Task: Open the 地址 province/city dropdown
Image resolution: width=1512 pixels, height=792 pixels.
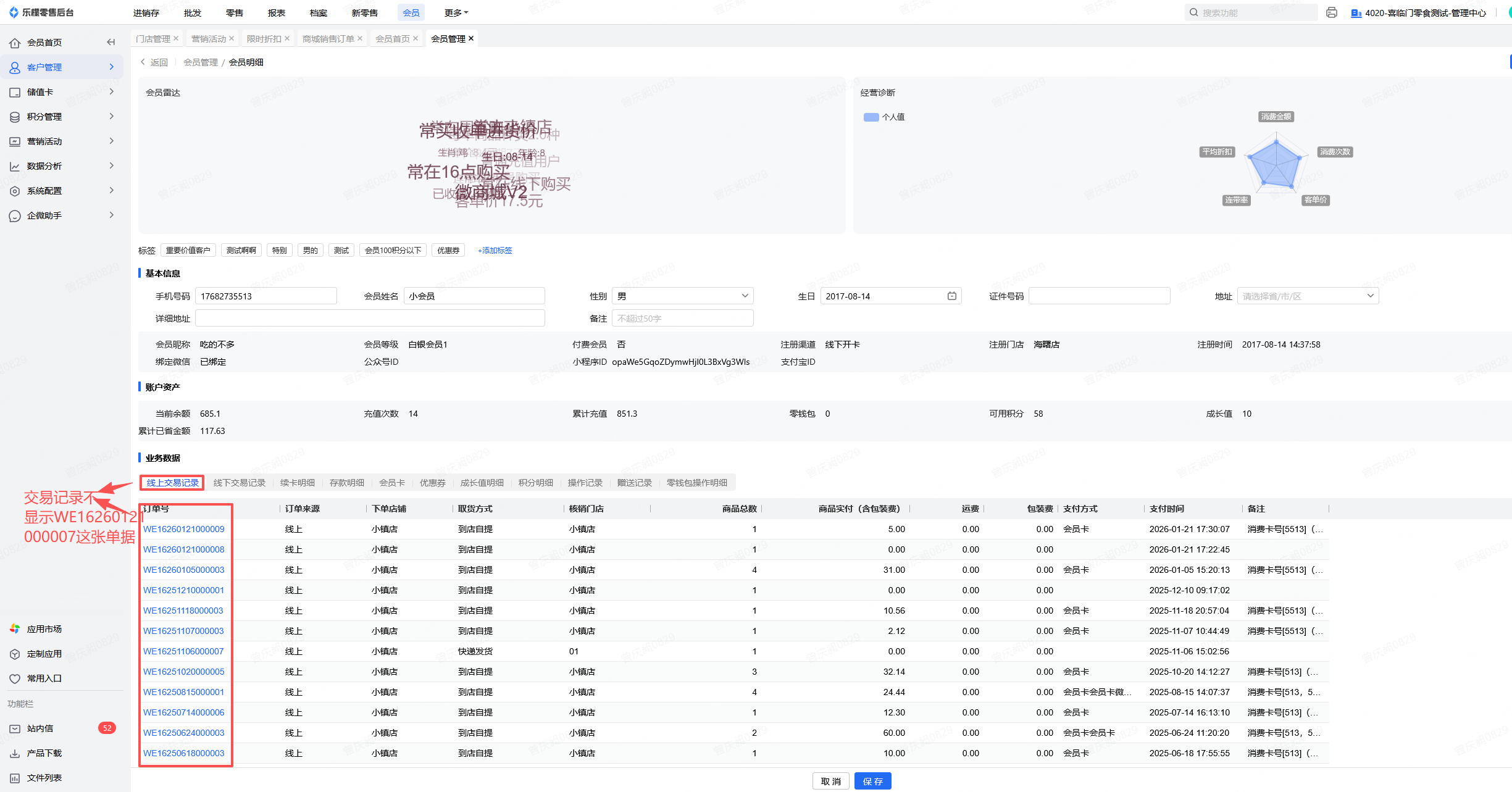Action: 1307,296
